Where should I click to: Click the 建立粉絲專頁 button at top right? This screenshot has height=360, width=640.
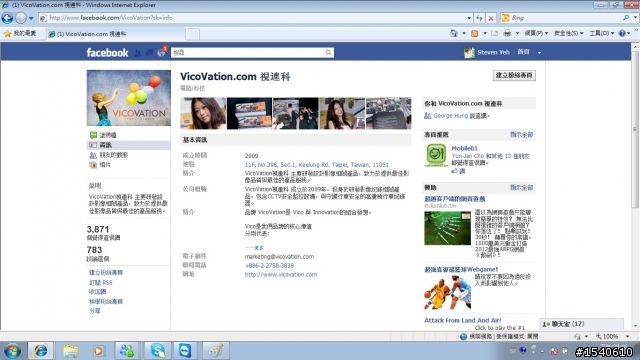point(514,76)
